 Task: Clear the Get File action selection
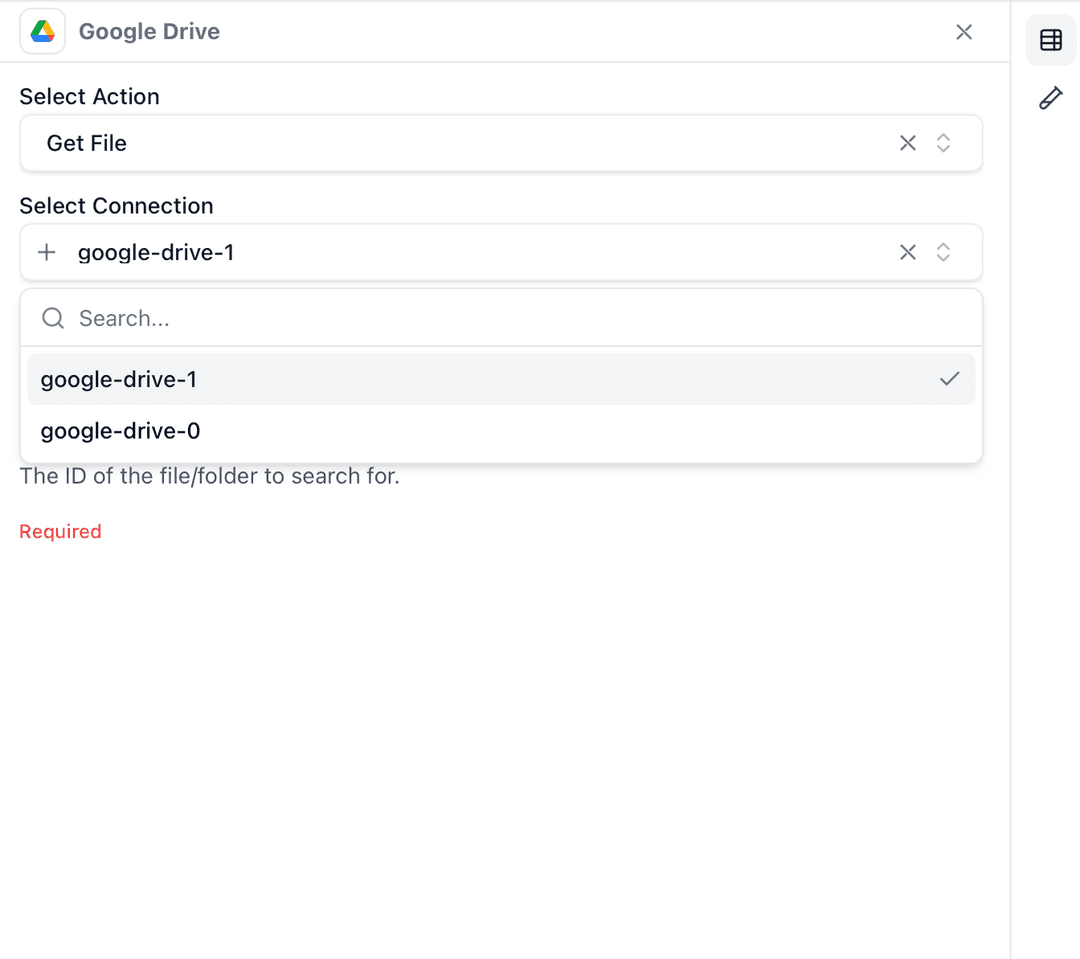click(907, 143)
